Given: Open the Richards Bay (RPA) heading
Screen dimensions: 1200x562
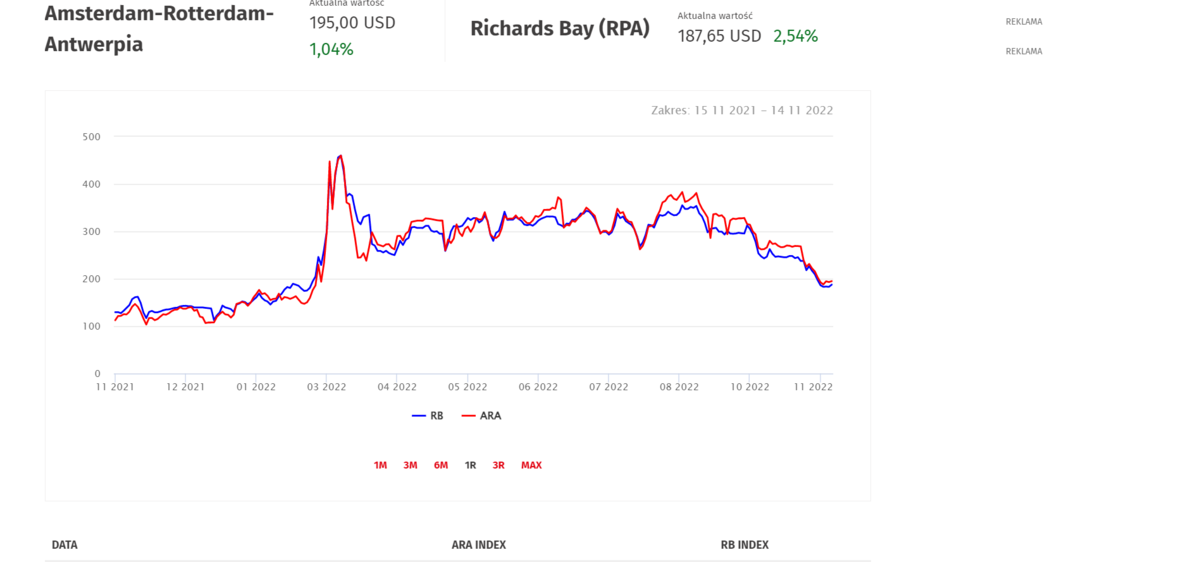Looking at the screenshot, I should coord(560,29).
